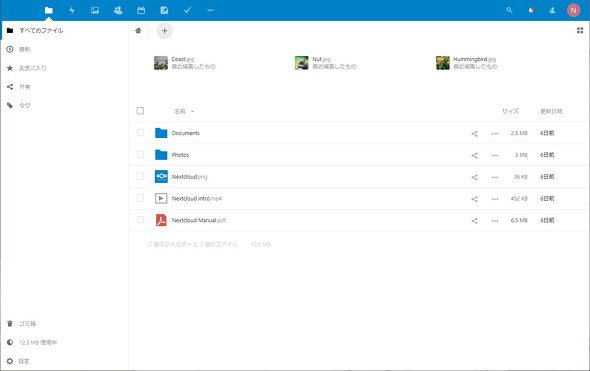The image size is (590, 371).
Task: Toggle name column sort arrow
Action: (192, 111)
